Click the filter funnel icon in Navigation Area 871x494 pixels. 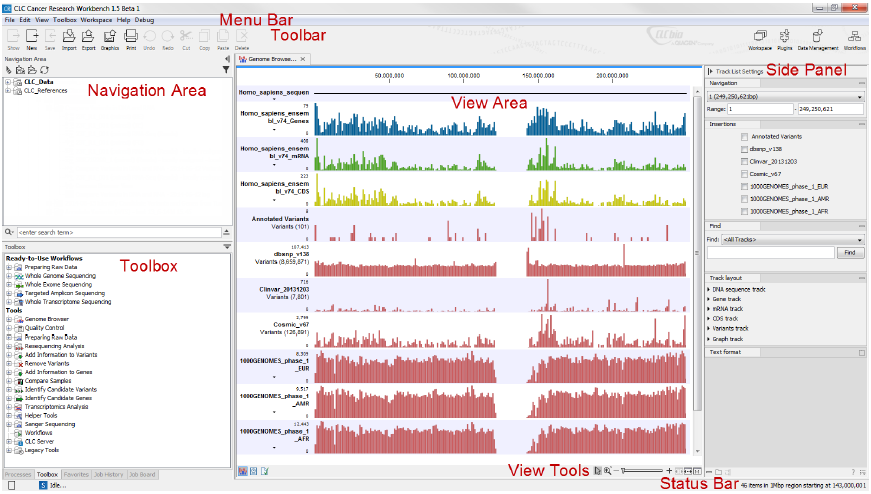tap(226, 70)
